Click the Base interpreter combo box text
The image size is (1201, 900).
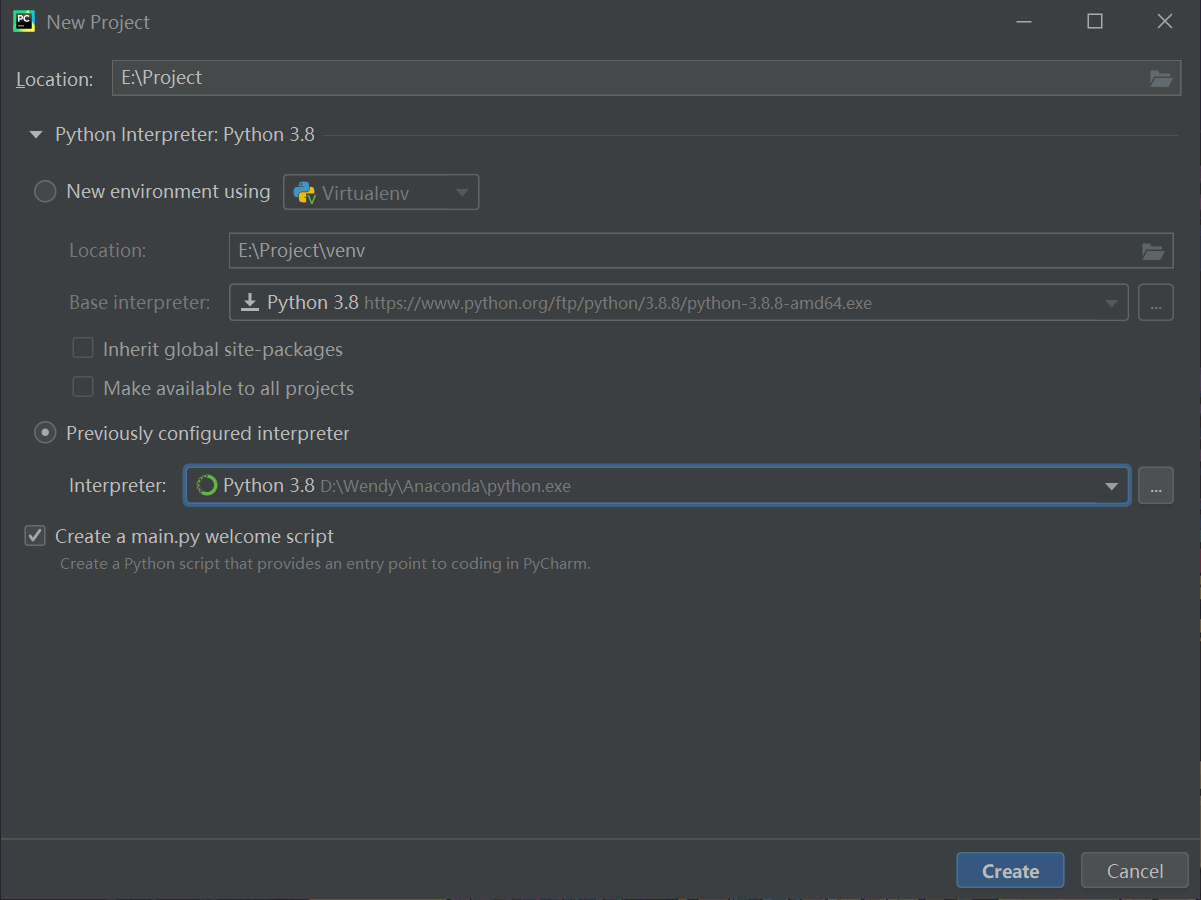[x=679, y=302]
